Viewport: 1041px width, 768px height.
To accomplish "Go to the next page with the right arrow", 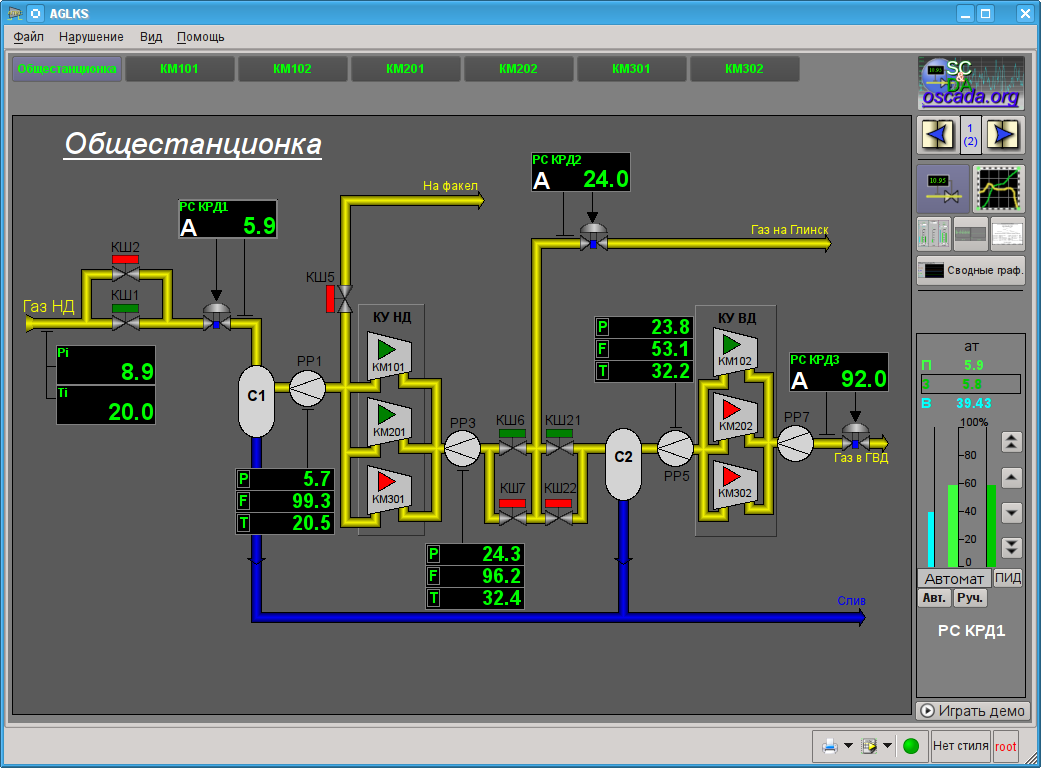I will pyautogui.click(x=1004, y=134).
